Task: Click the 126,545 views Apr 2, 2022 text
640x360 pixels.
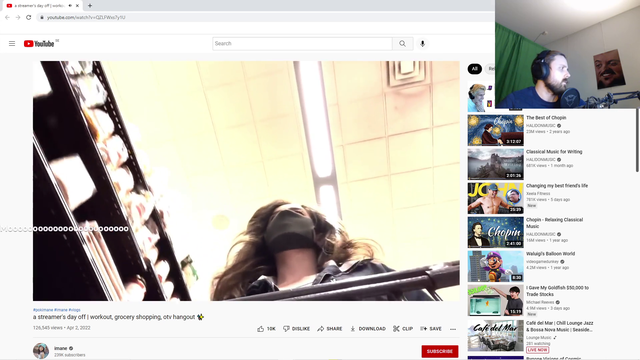Action: click(x=62, y=328)
